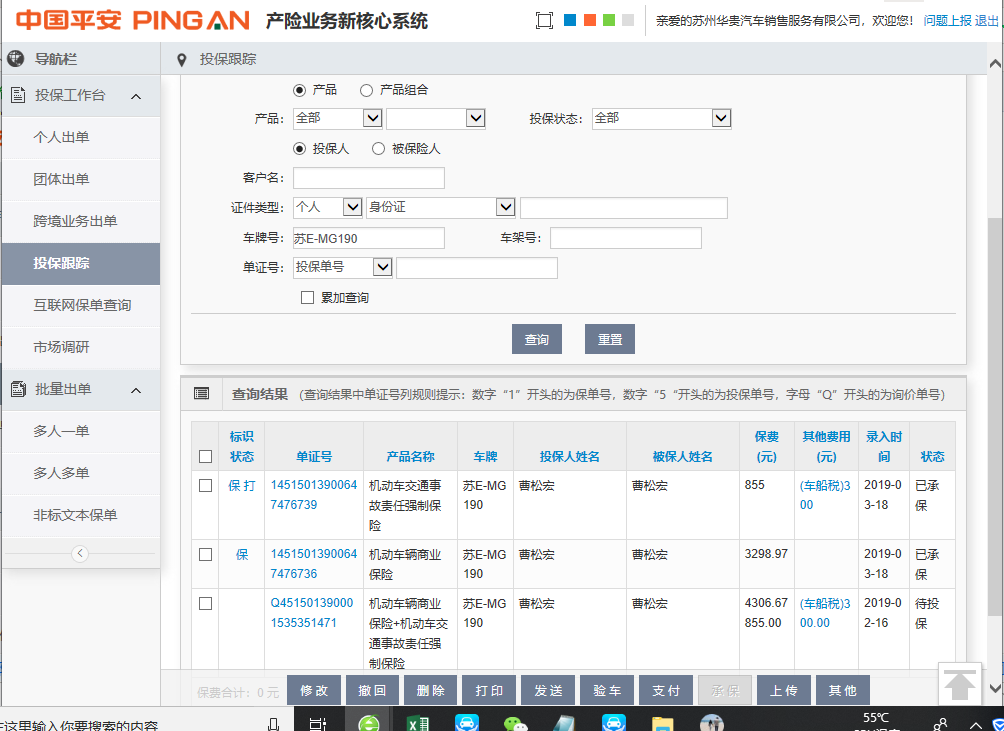This screenshot has height=731, width=1004.
Task: Click the 问题上报 link in header
Action: (x=947, y=21)
